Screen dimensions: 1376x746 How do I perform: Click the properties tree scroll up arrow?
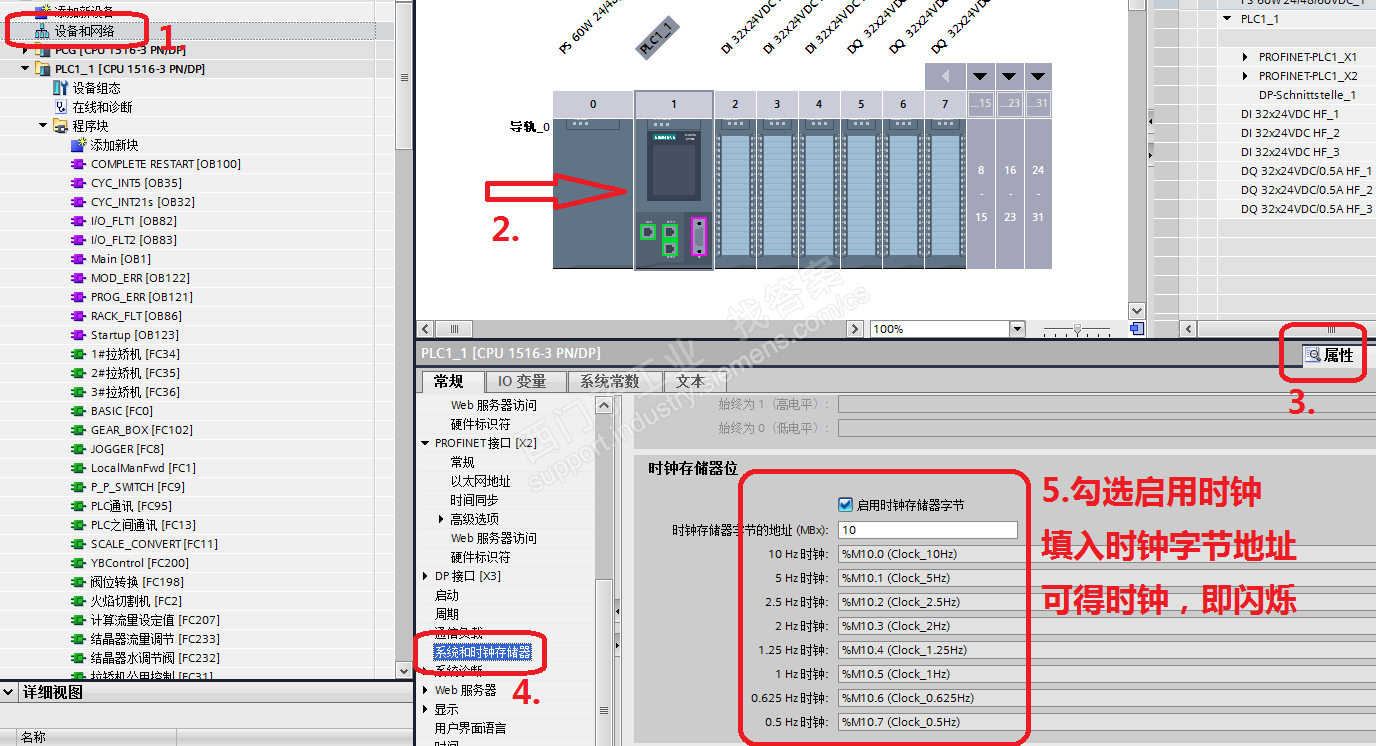[604, 405]
